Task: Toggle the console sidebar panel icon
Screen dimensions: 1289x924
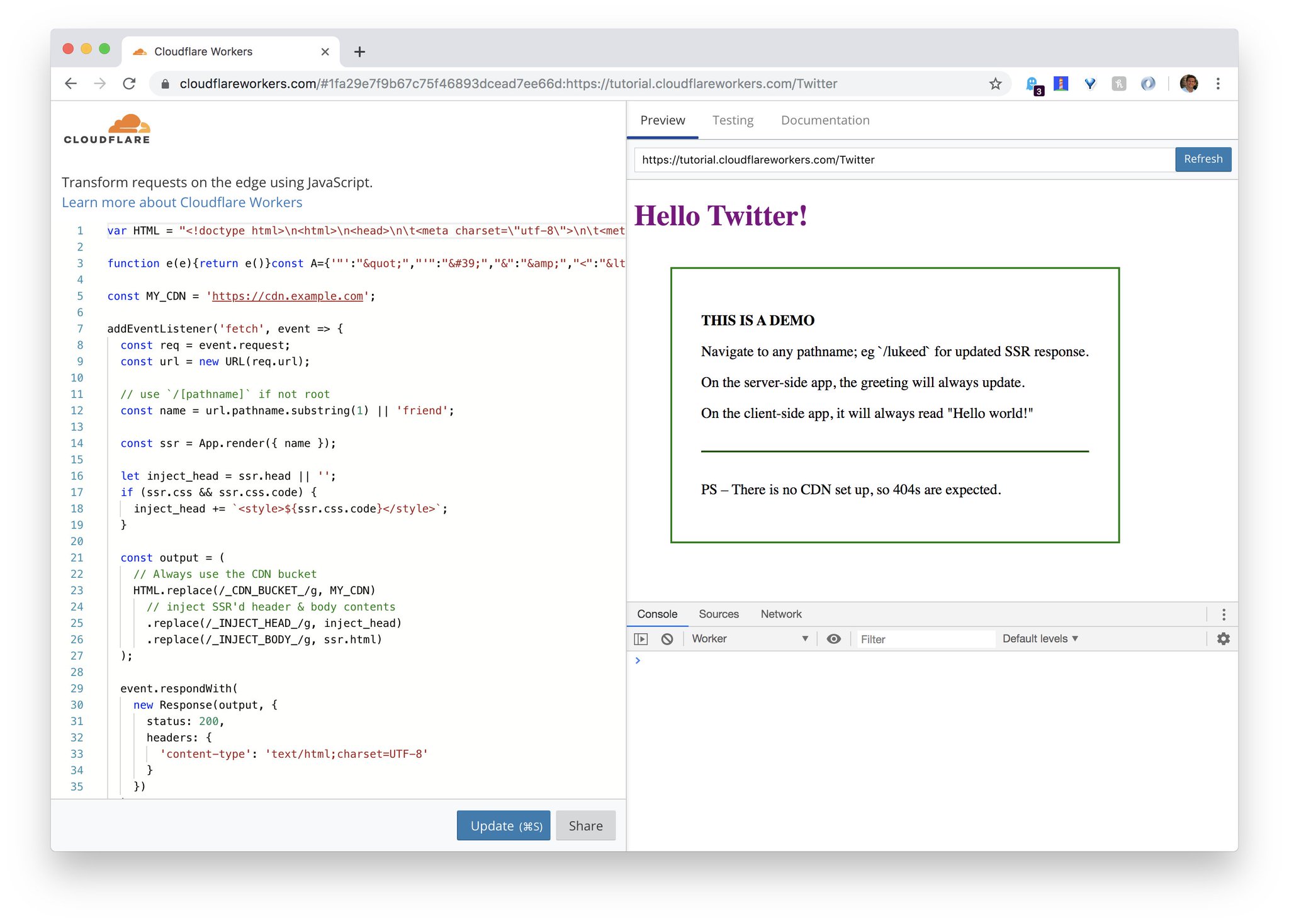Action: pyautogui.click(x=641, y=639)
